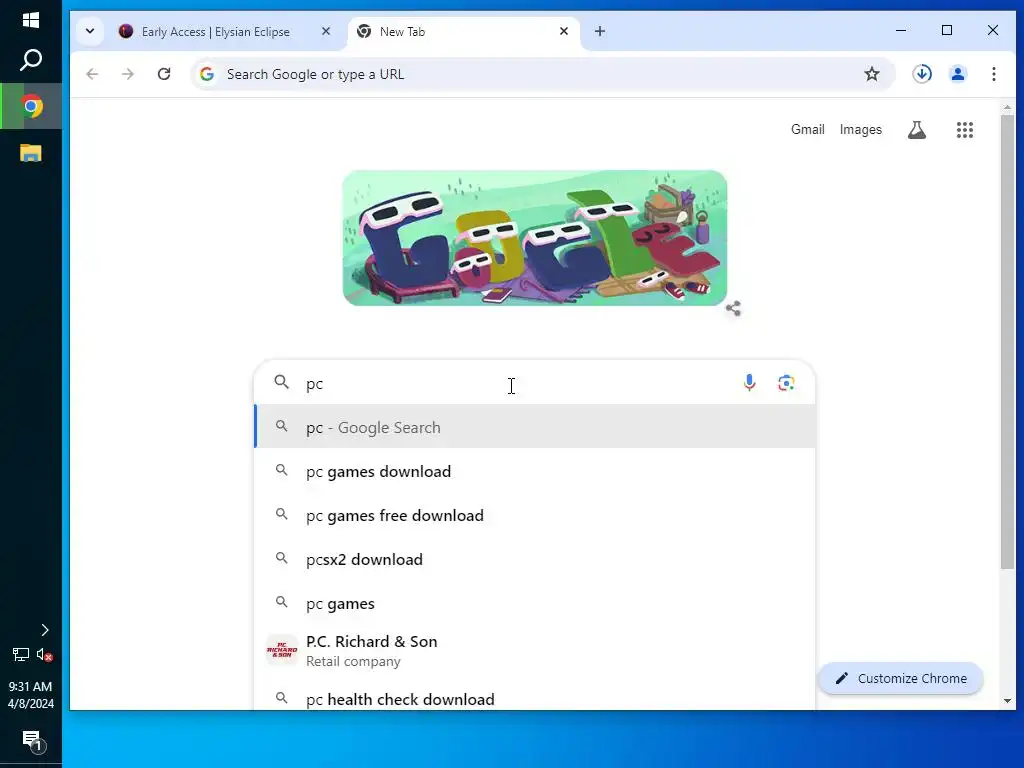Open the Chrome three-dot menu
This screenshot has width=1024, height=768.
click(993, 74)
